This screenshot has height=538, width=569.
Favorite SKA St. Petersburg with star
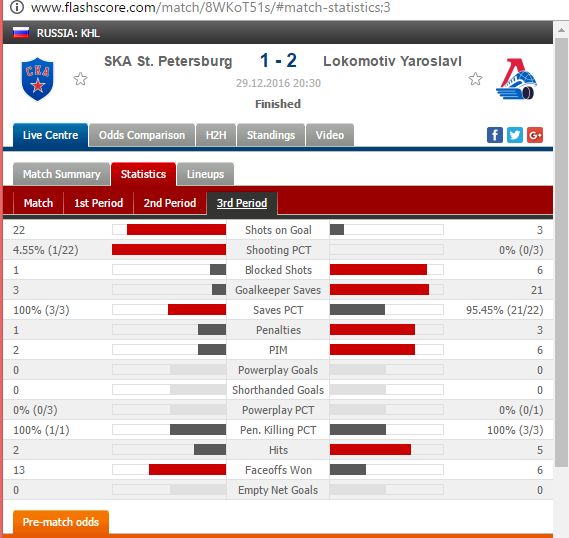81,79
